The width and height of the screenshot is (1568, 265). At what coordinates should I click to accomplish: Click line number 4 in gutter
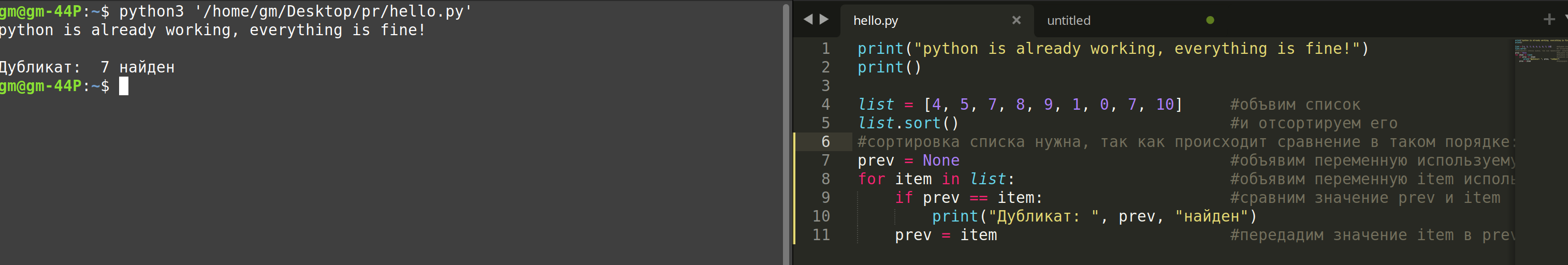coord(825,105)
